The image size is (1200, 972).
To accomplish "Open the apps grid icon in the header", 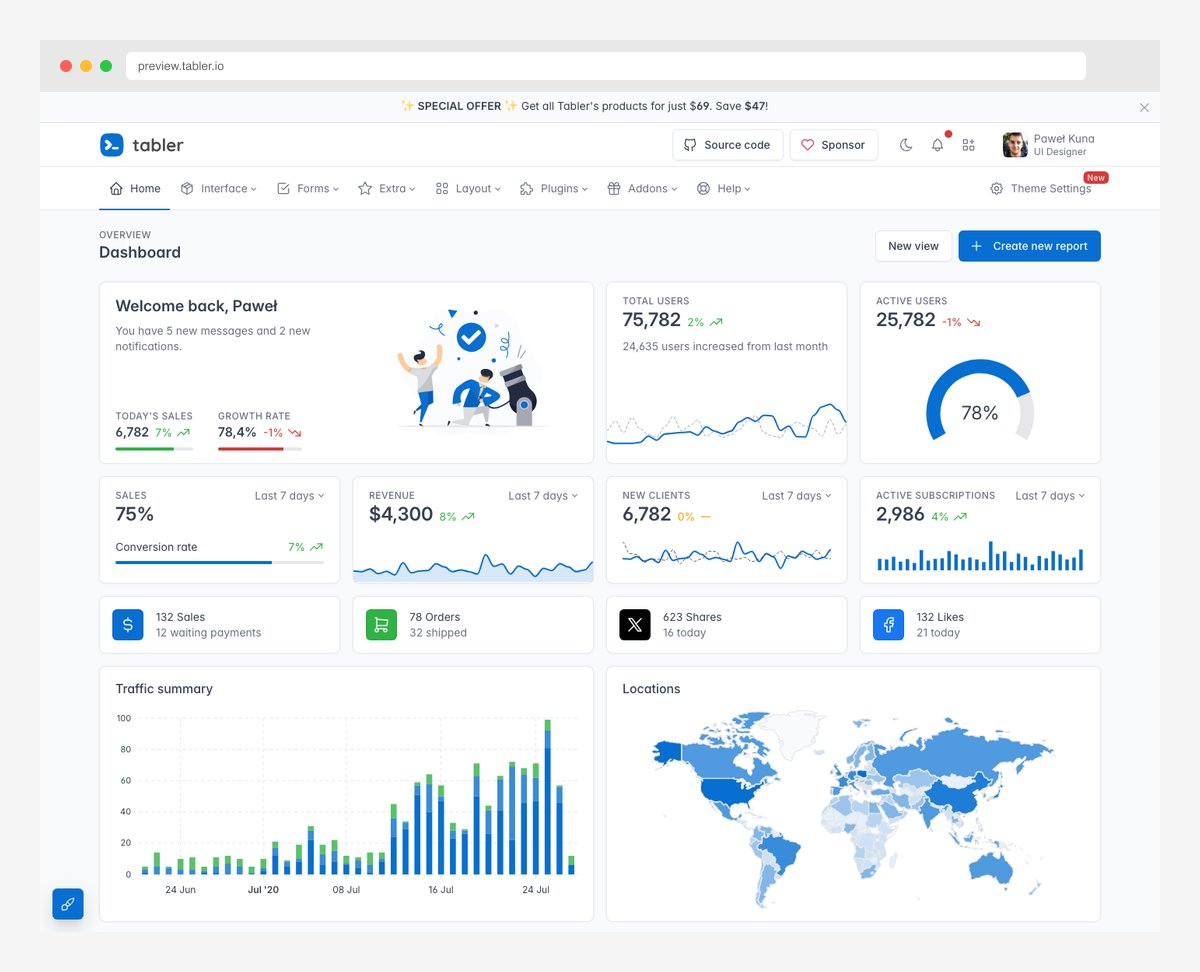I will (968, 144).
